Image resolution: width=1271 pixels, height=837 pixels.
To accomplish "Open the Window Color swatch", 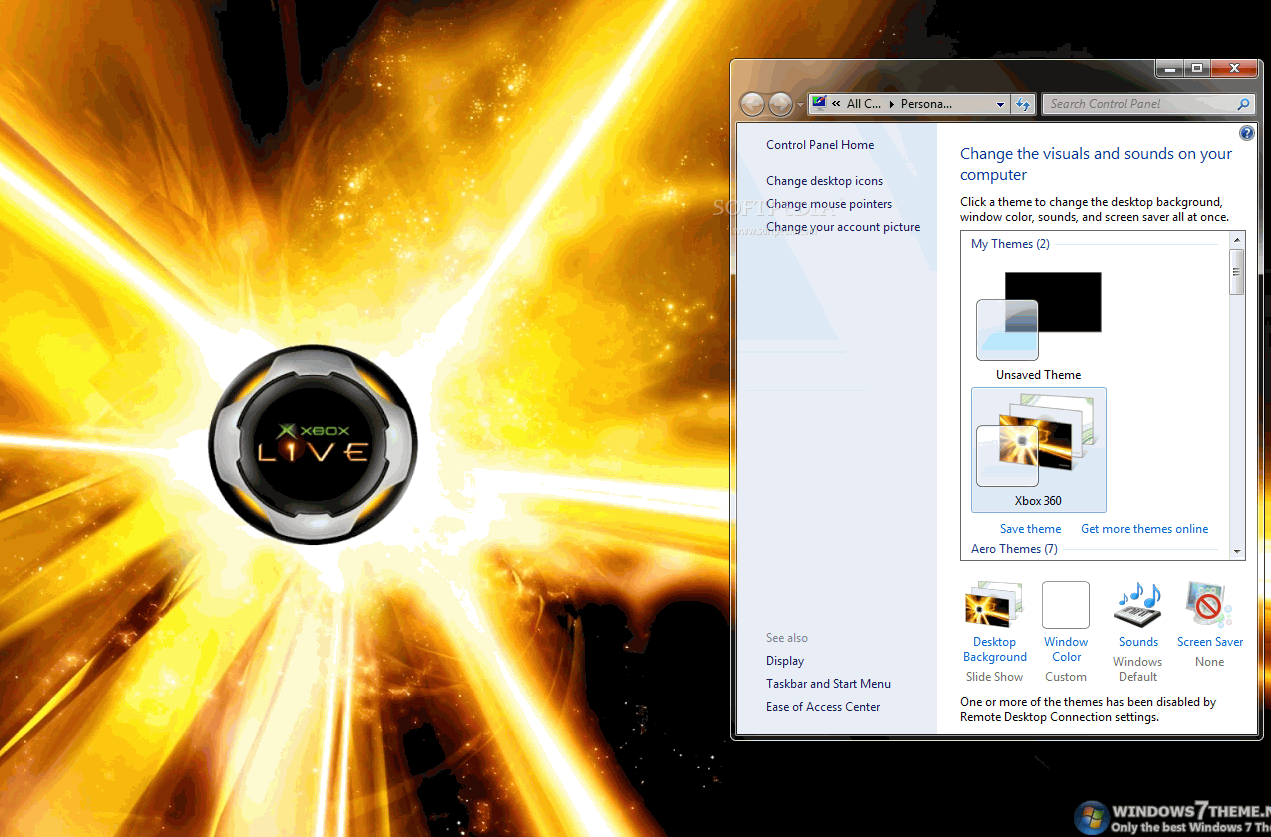I will point(1066,605).
